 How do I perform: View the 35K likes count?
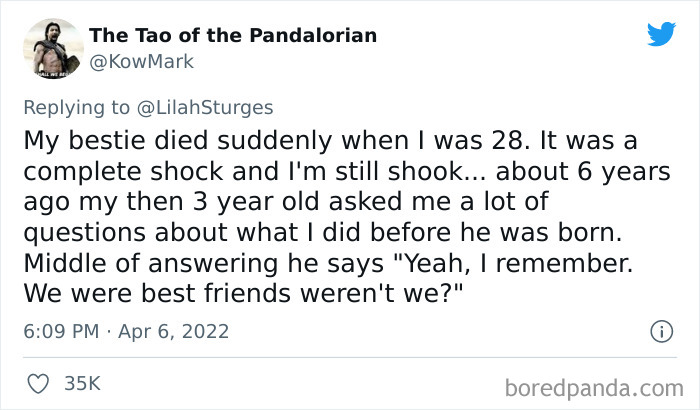[x=83, y=384]
